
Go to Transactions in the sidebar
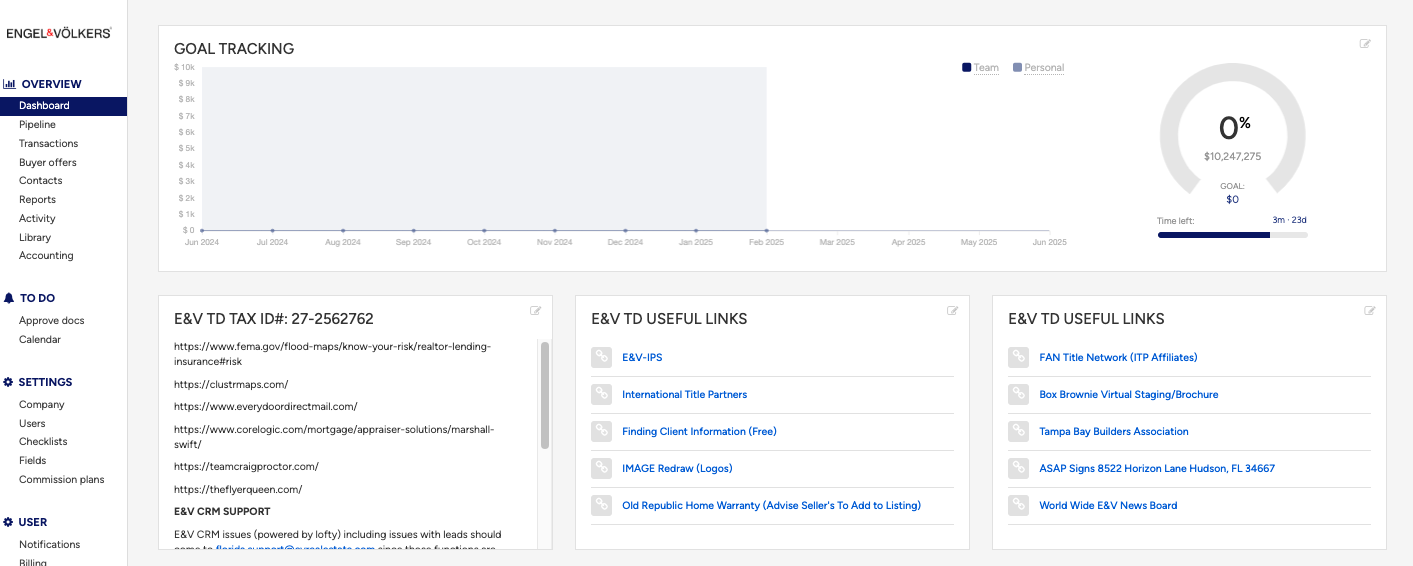[x=48, y=144]
